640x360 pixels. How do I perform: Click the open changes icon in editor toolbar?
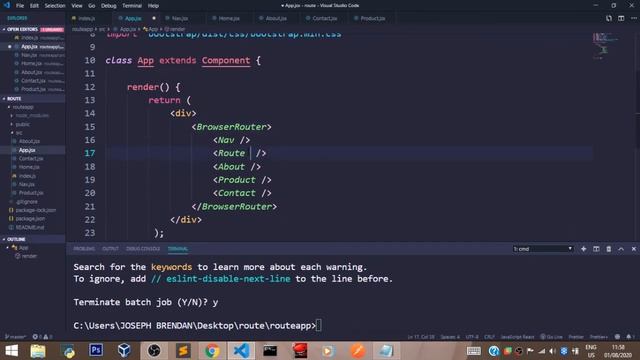point(609,18)
